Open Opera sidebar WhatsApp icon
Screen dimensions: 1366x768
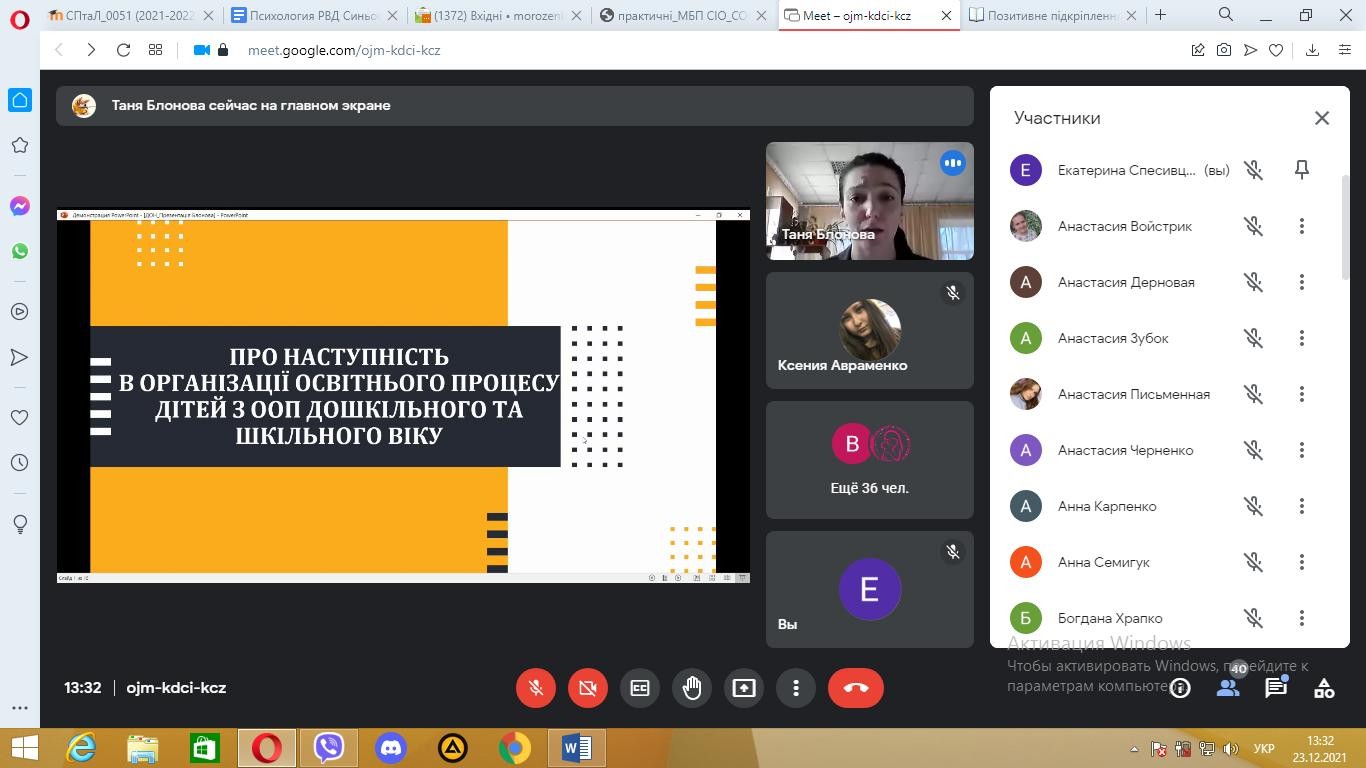tap(20, 251)
